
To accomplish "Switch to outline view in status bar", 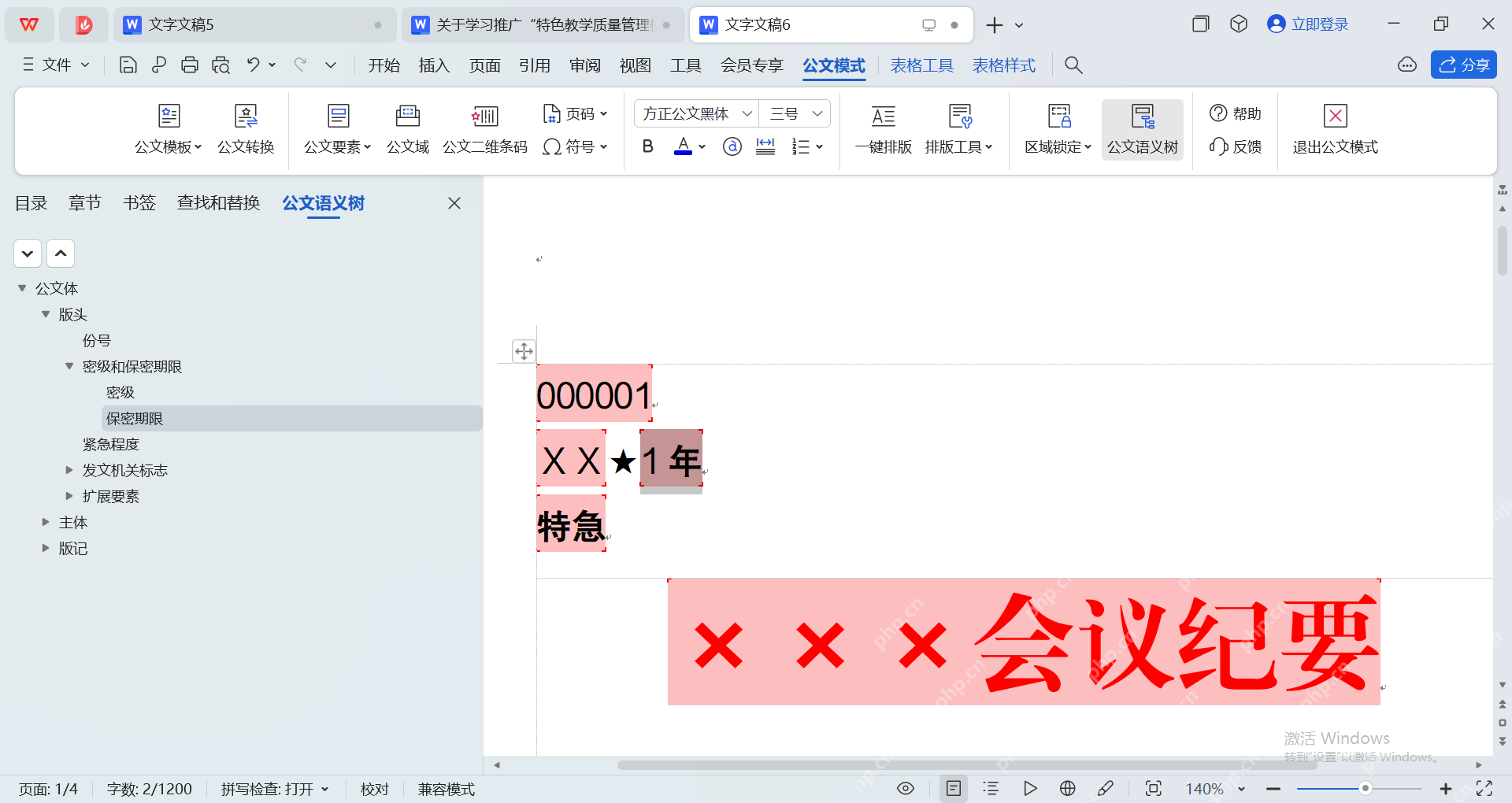I will [991, 789].
